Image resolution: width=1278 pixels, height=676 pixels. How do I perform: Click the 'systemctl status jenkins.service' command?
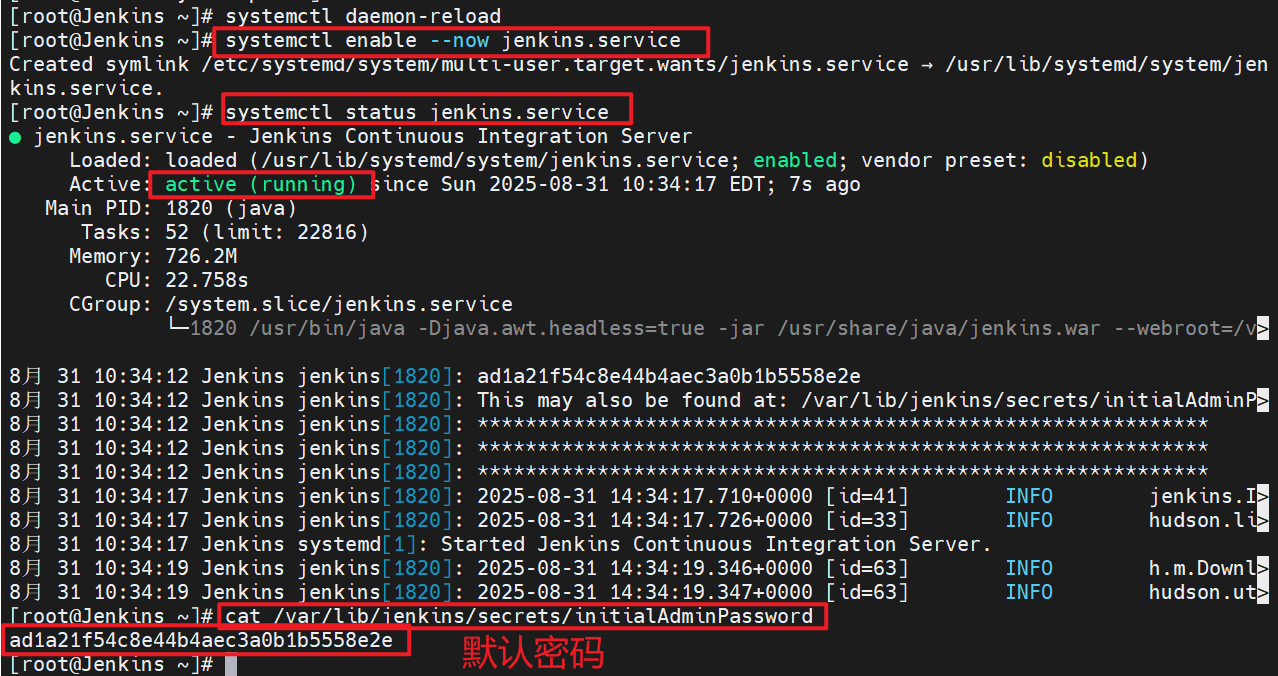pos(417,112)
